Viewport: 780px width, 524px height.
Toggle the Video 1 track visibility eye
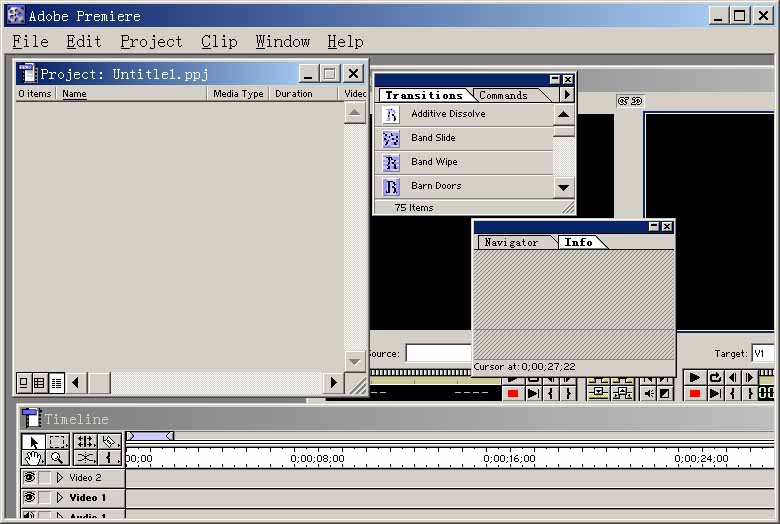pos(29,497)
